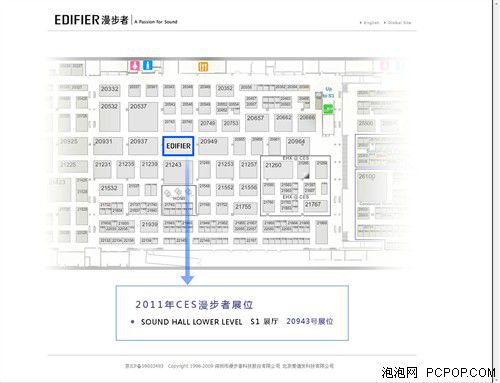
Task: Click the pink women's restroom icon
Action: 134,65
